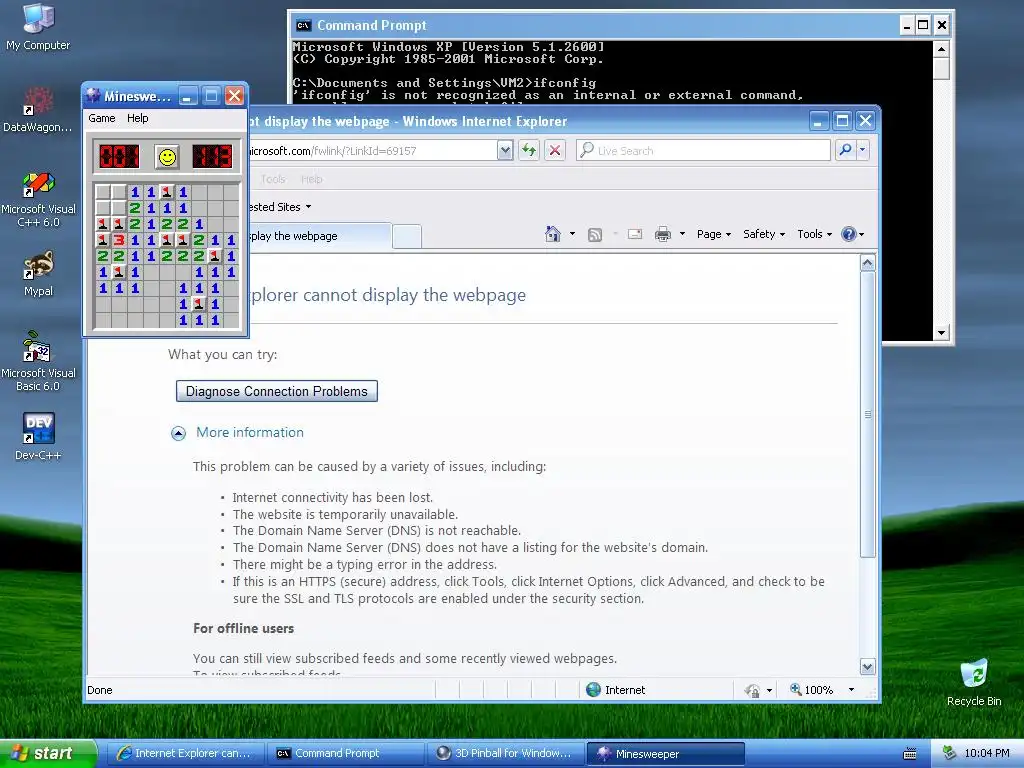Open the Home button dropdown arrow
The width and height of the screenshot is (1024, 768).
pyautogui.click(x=572, y=234)
